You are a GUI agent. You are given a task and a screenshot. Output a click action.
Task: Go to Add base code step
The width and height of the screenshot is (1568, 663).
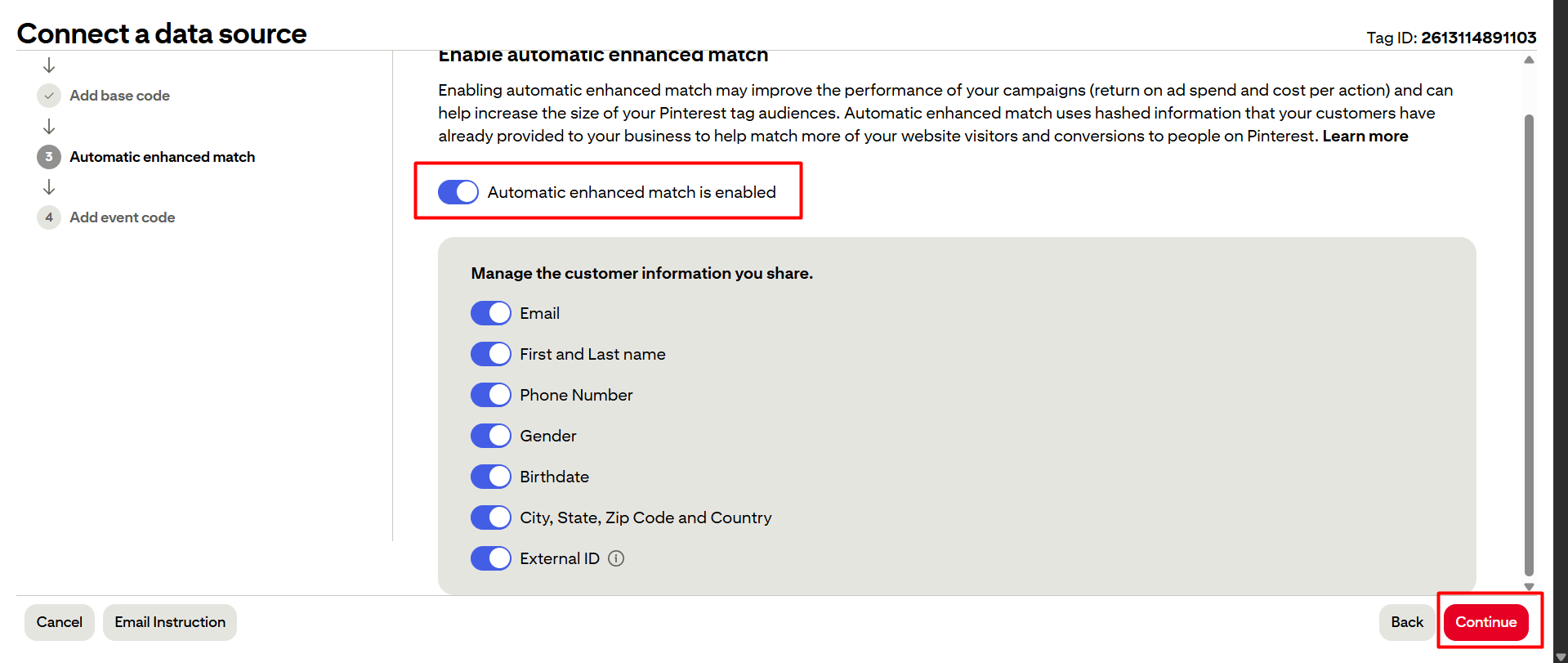point(119,96)
